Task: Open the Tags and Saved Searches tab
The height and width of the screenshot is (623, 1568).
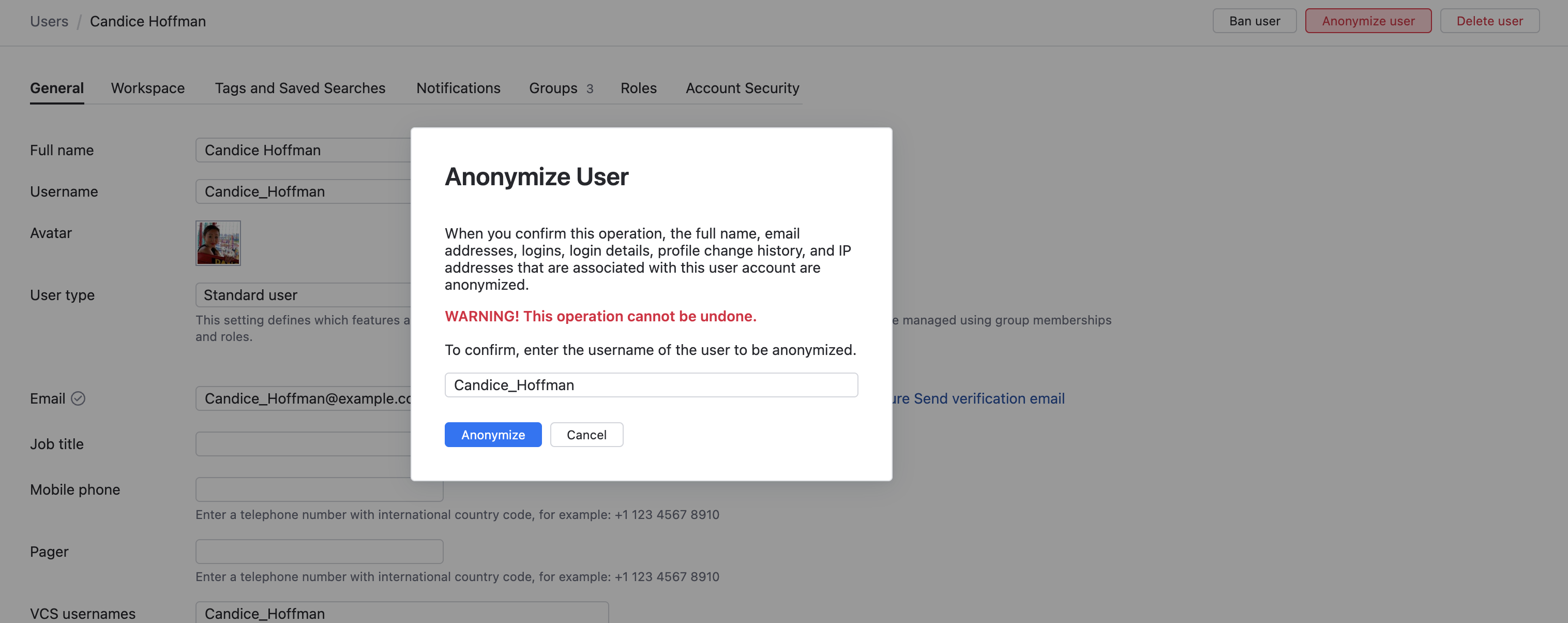Action: point(299,88)
